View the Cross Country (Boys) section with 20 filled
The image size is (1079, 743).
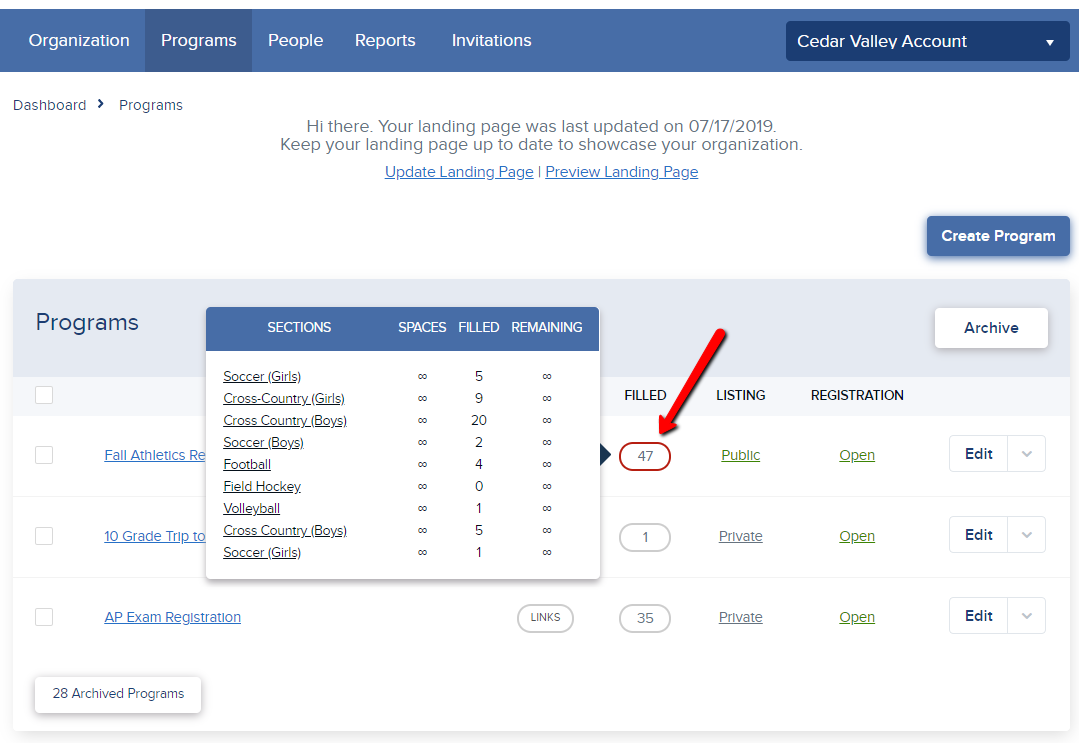point(284,420)
